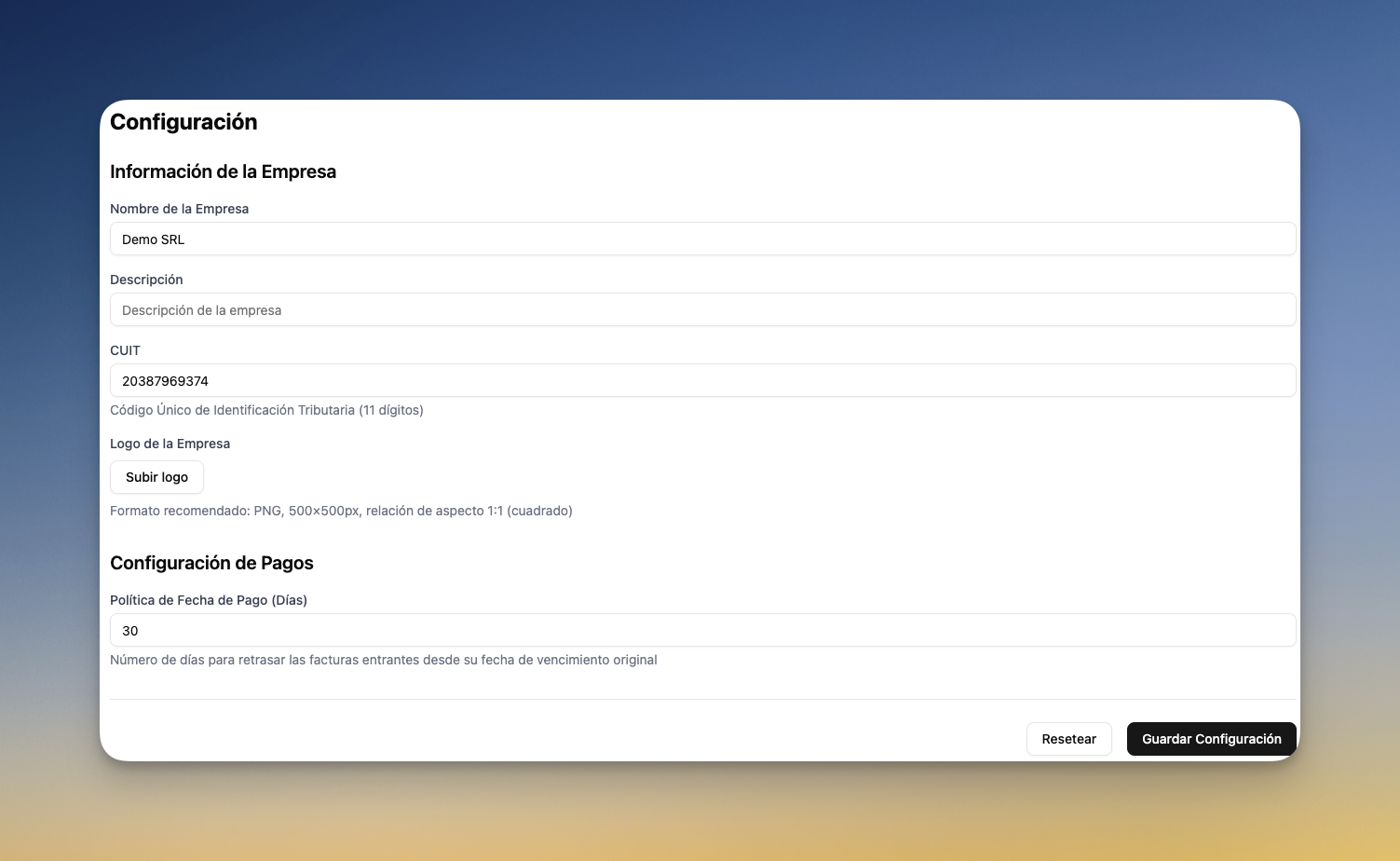Click the Guardar Configuración button
The height and width of the screenshot is (861, 1400).
tap(1211, 738)
